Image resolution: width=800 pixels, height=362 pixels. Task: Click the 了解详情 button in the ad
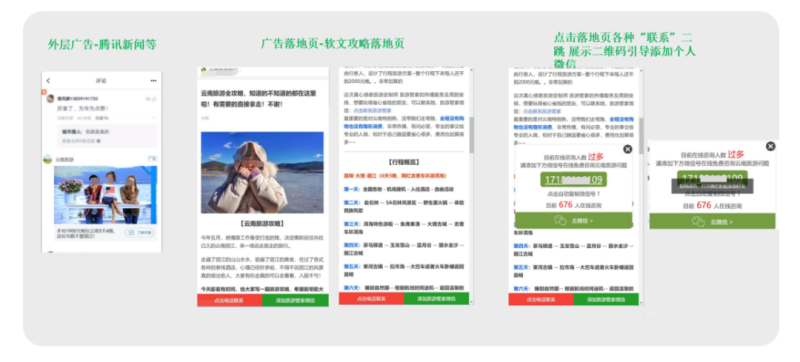(141, 232)
